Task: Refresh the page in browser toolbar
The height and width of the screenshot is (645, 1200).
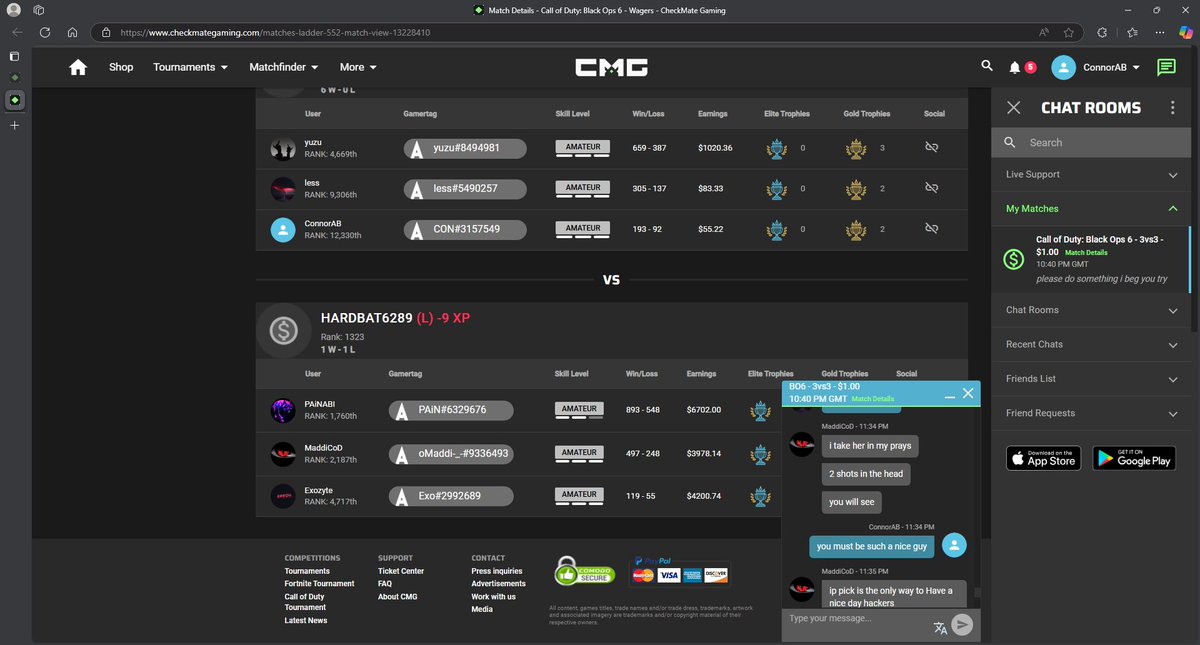Action: 45,32
